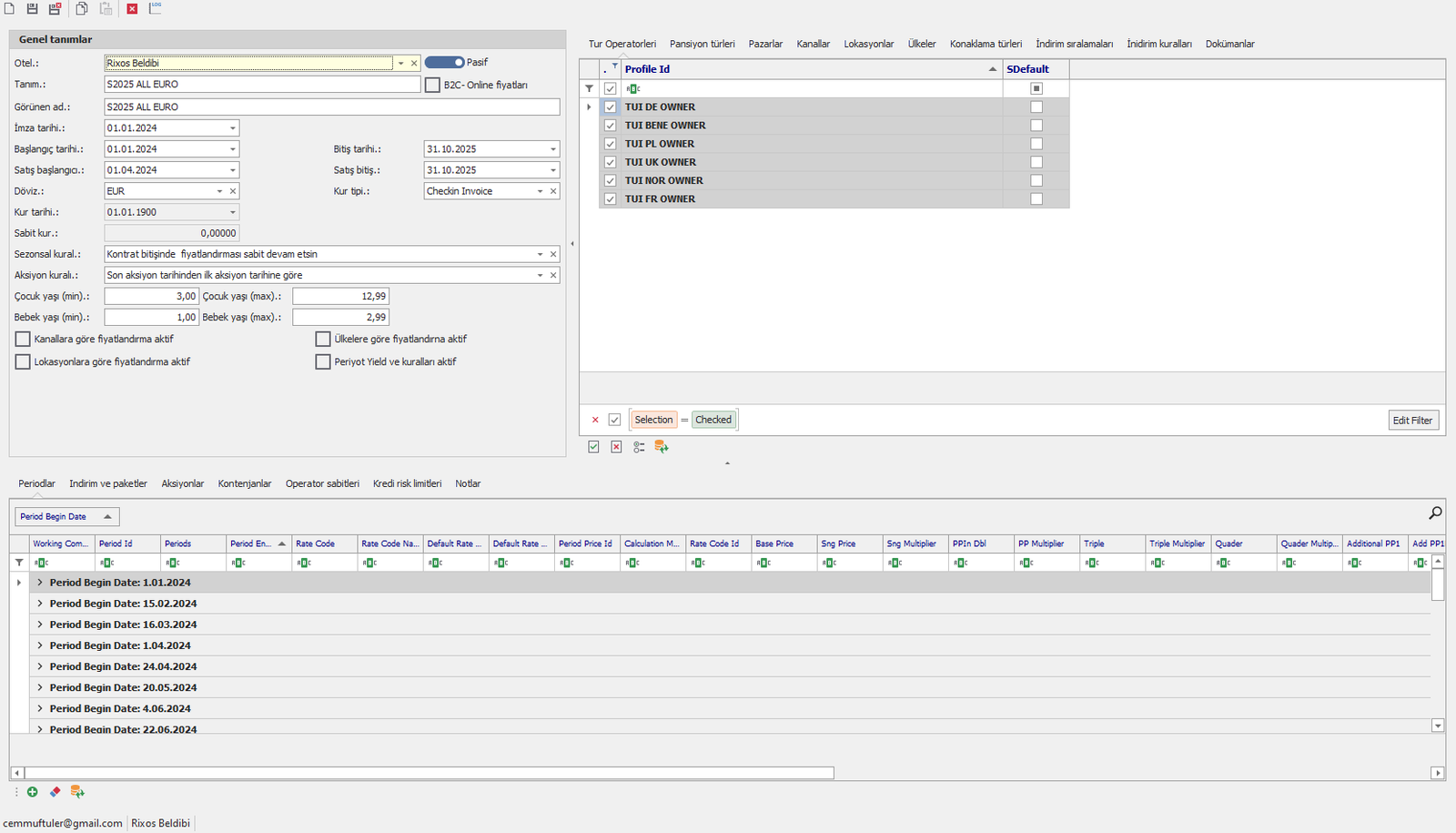1456x833 pixels.
Task: Click the Period Begin Date grouping button
Action: (66, 516)
